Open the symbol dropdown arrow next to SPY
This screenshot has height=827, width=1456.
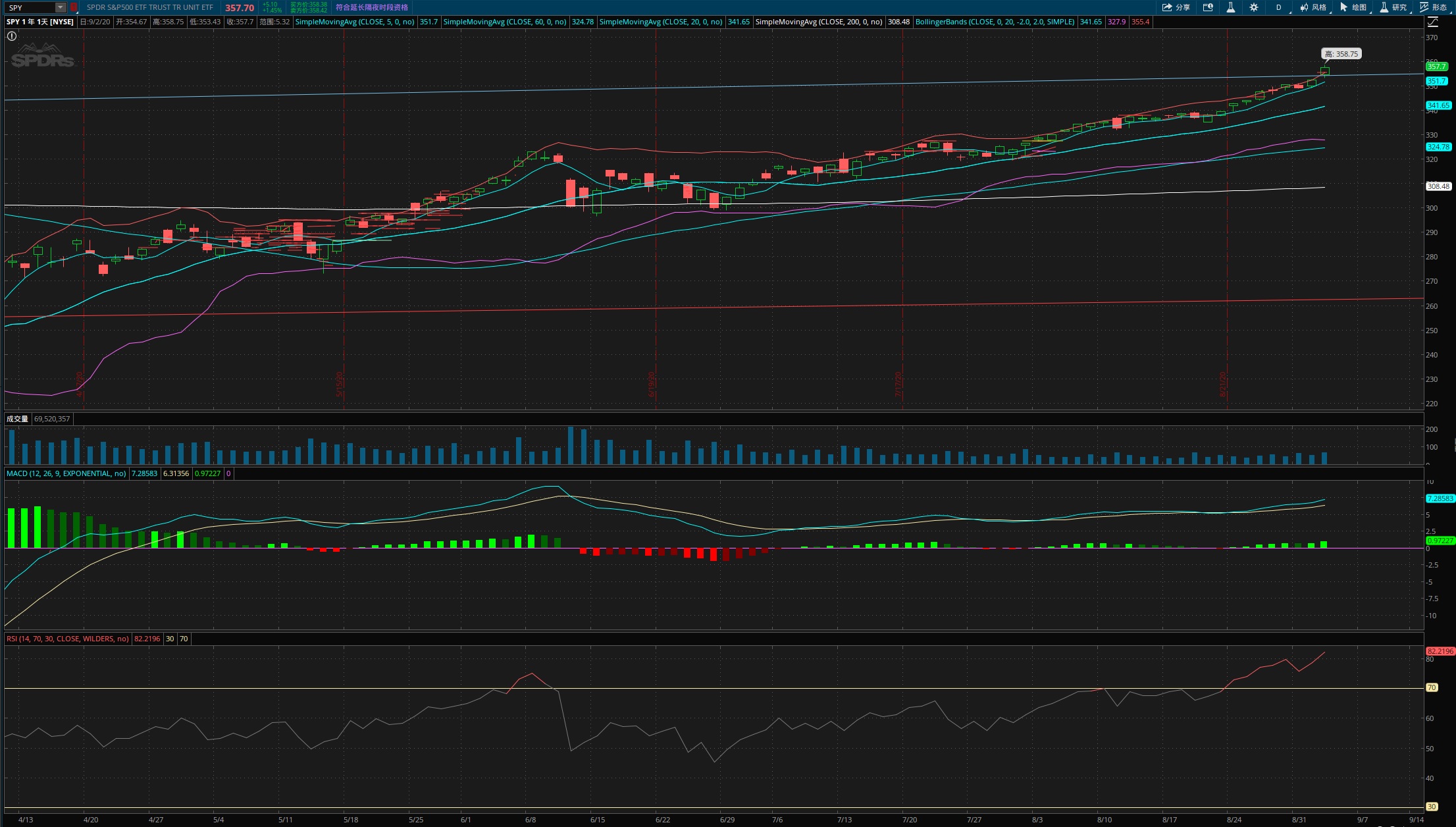pos(61,7)
